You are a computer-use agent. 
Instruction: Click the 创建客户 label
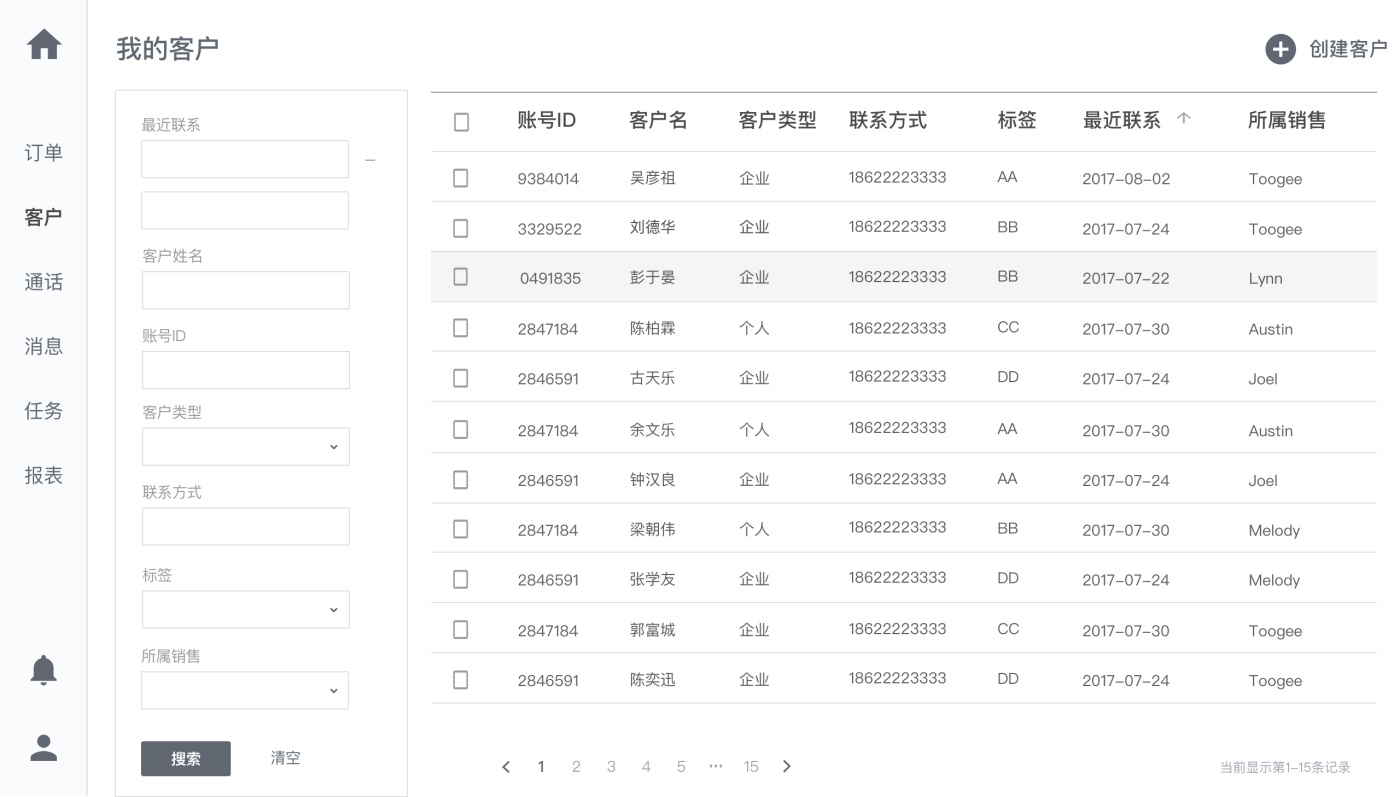(x=1348, y=49)
